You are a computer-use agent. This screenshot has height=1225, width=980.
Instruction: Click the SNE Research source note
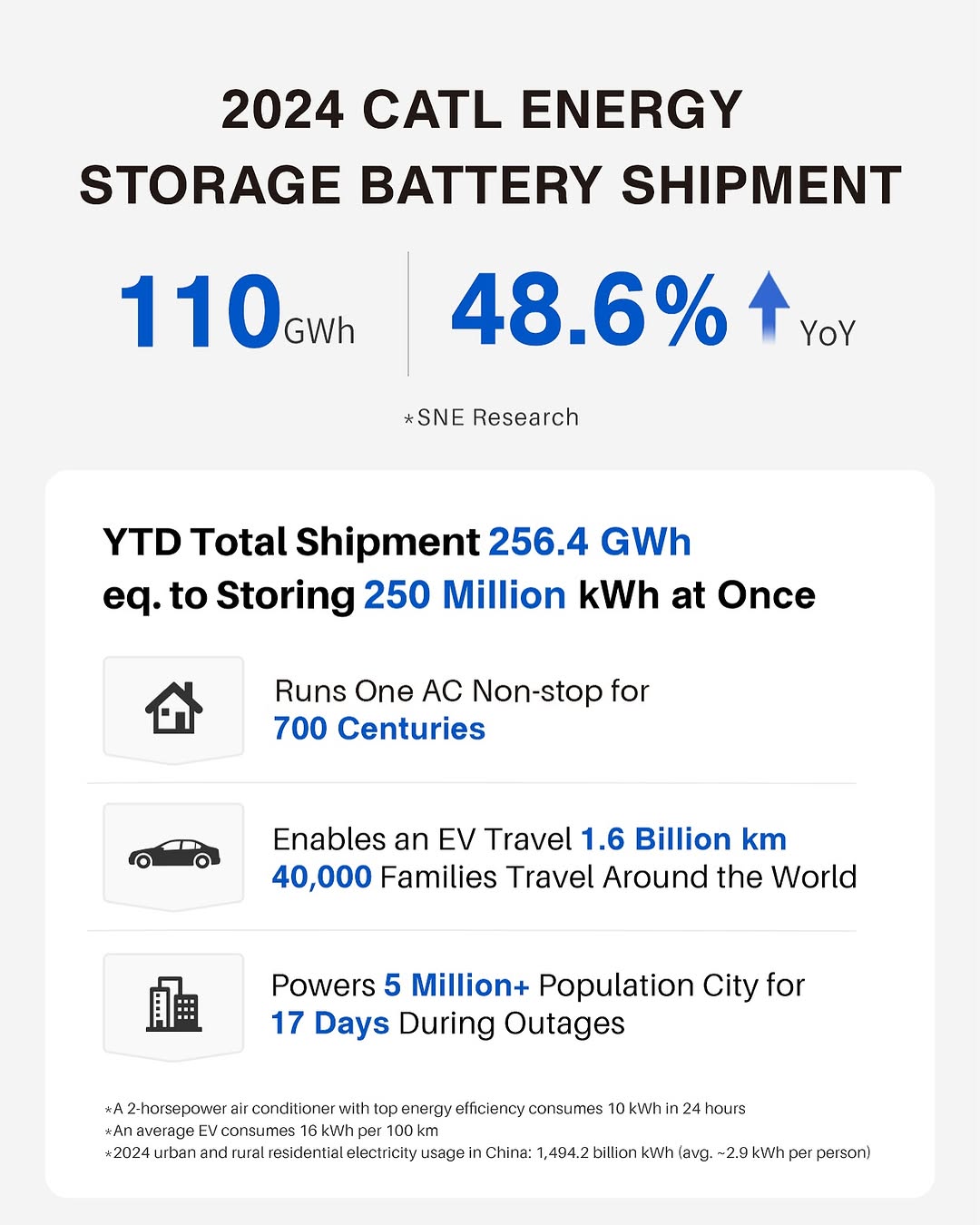point(491,417)
